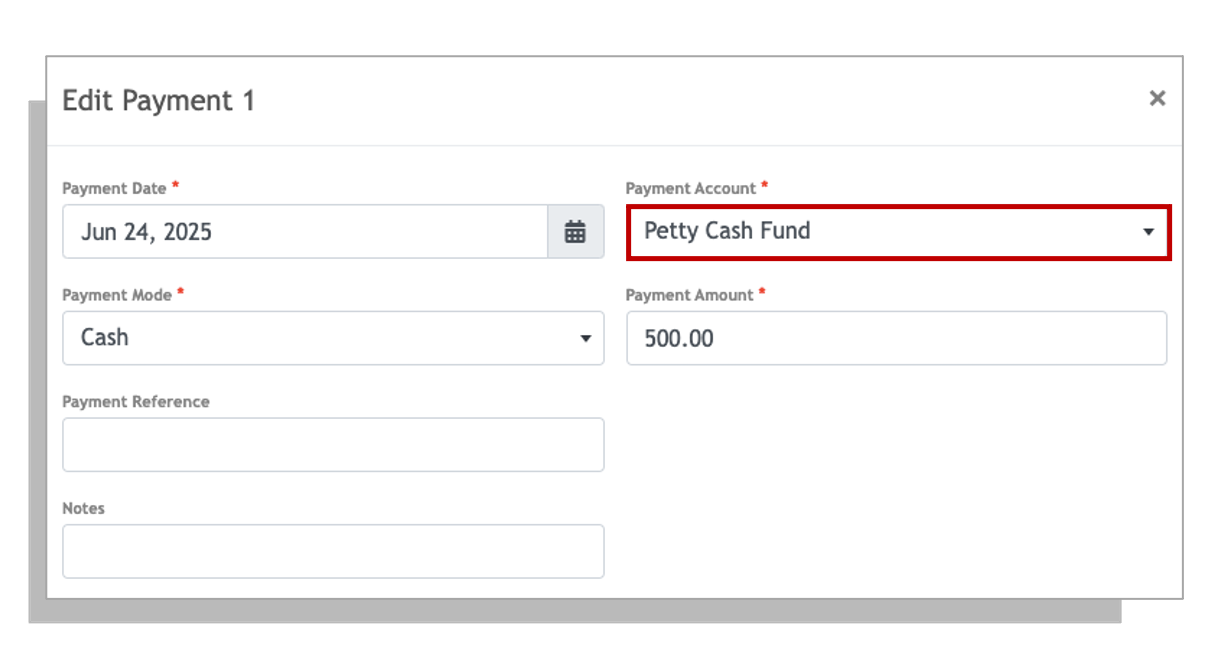The height and width of the screenshot is (672, 1225).
Task: Click the Edit Payment 1 dialog title
Action: 159,101
